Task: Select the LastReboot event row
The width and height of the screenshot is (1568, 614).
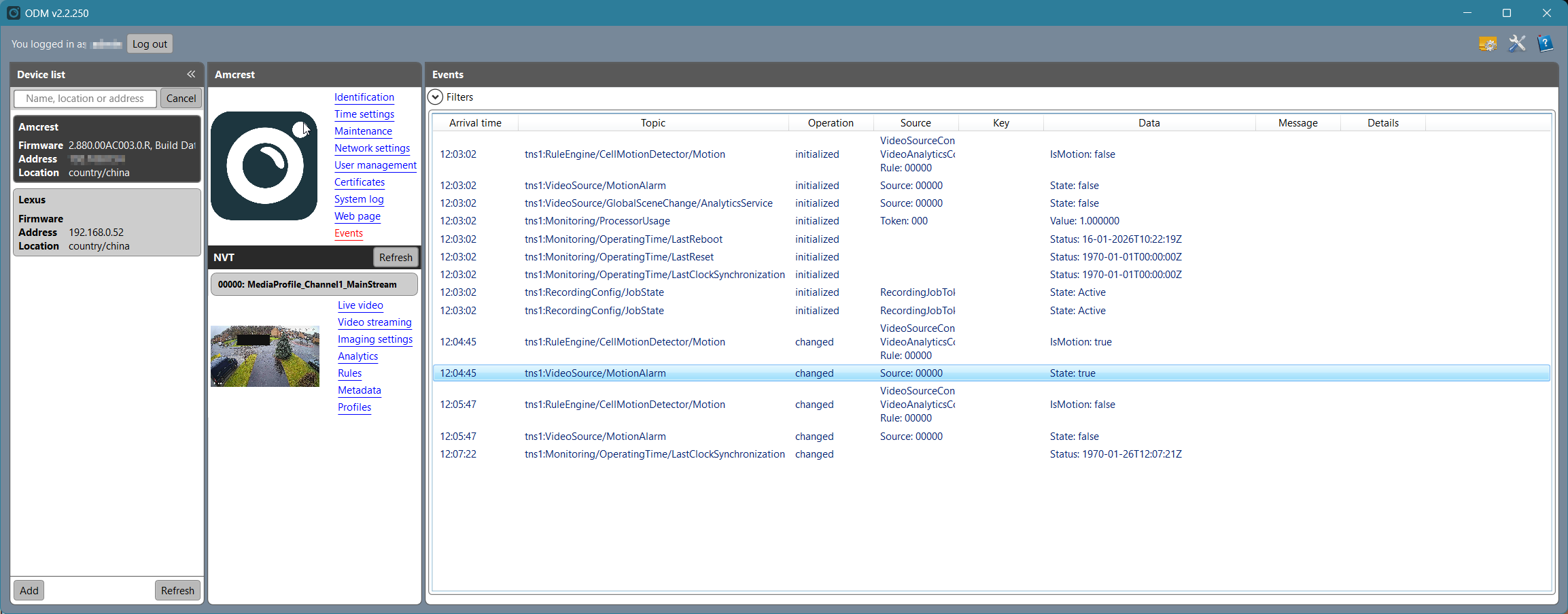Action: pyautogui.click(x=992, y=239)
